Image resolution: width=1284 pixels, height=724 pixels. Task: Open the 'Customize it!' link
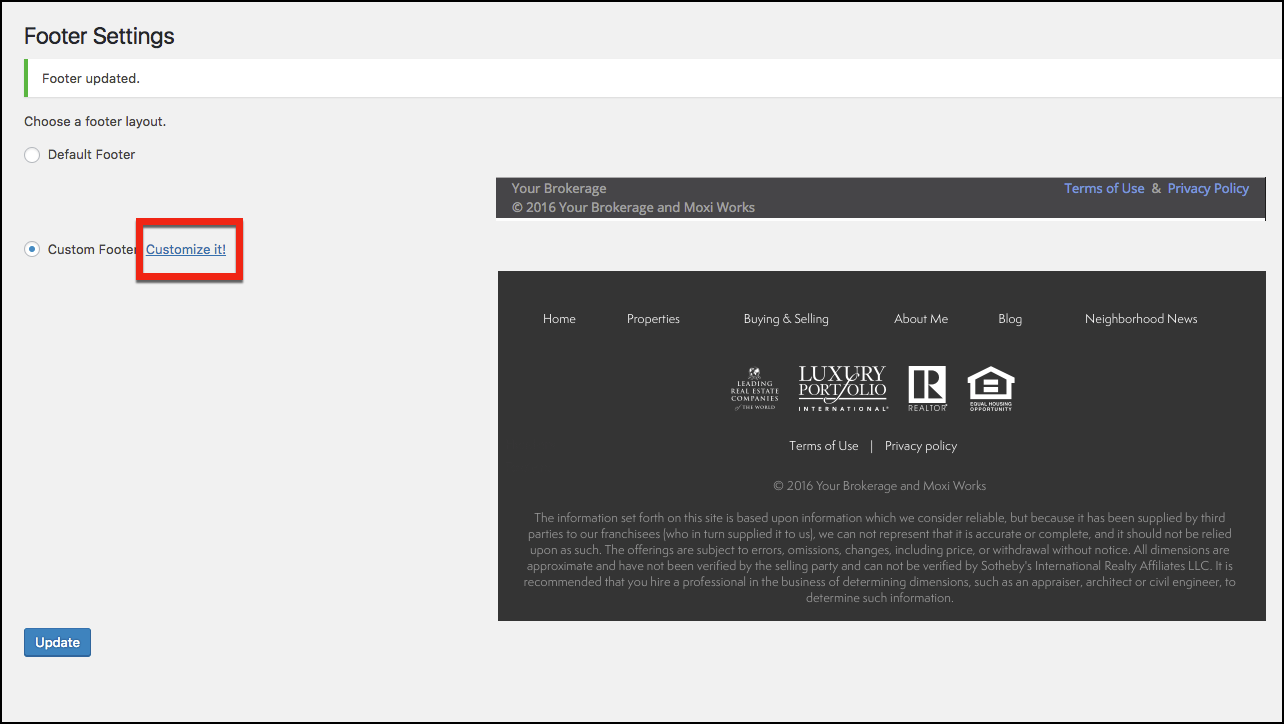[x=186, y=249]
